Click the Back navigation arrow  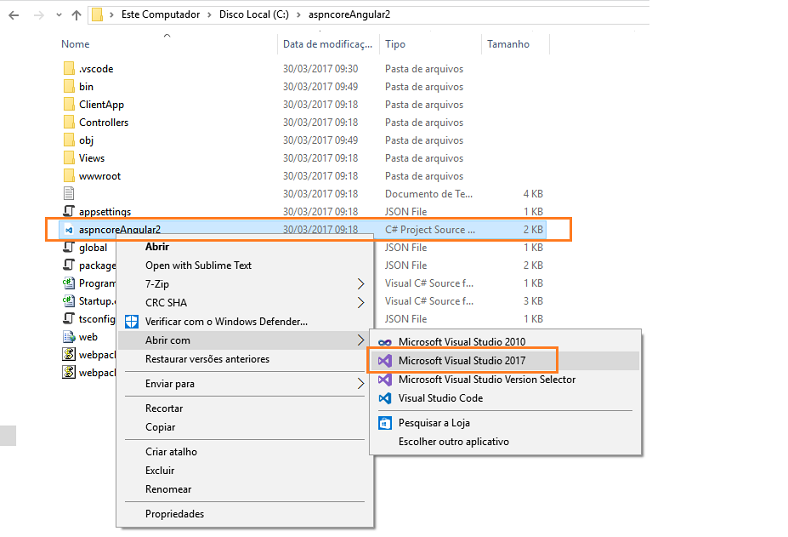pos(14,15)
